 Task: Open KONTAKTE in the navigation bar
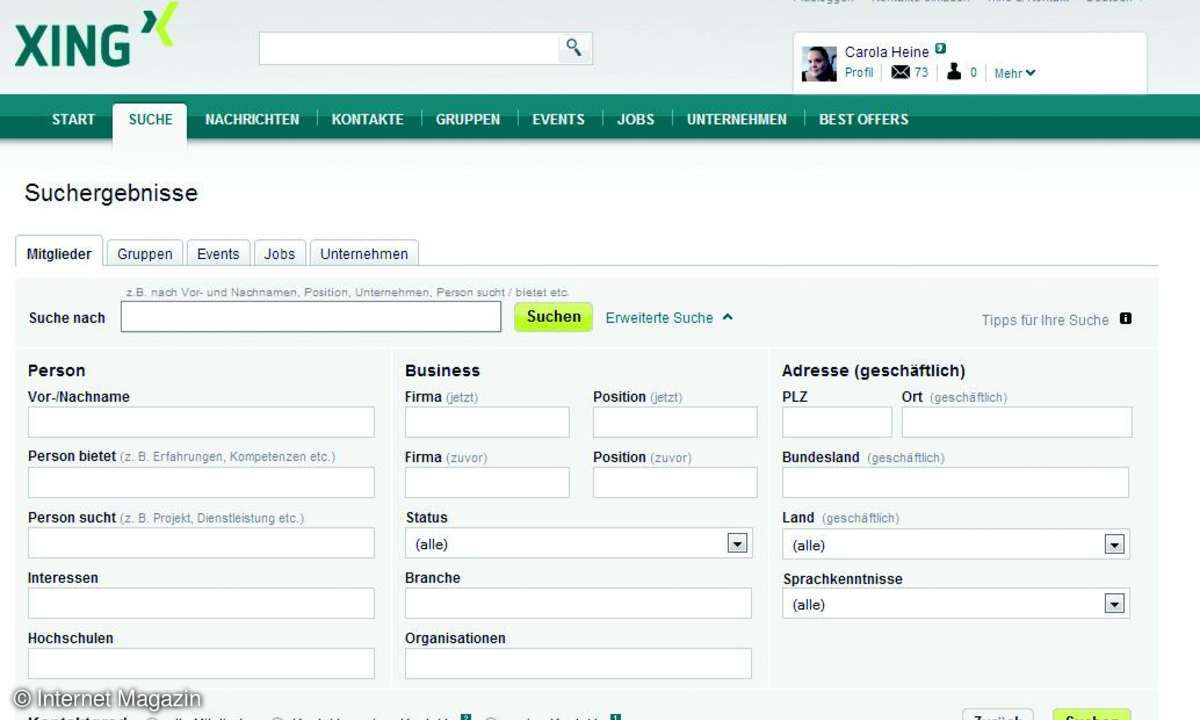[367, 119]
